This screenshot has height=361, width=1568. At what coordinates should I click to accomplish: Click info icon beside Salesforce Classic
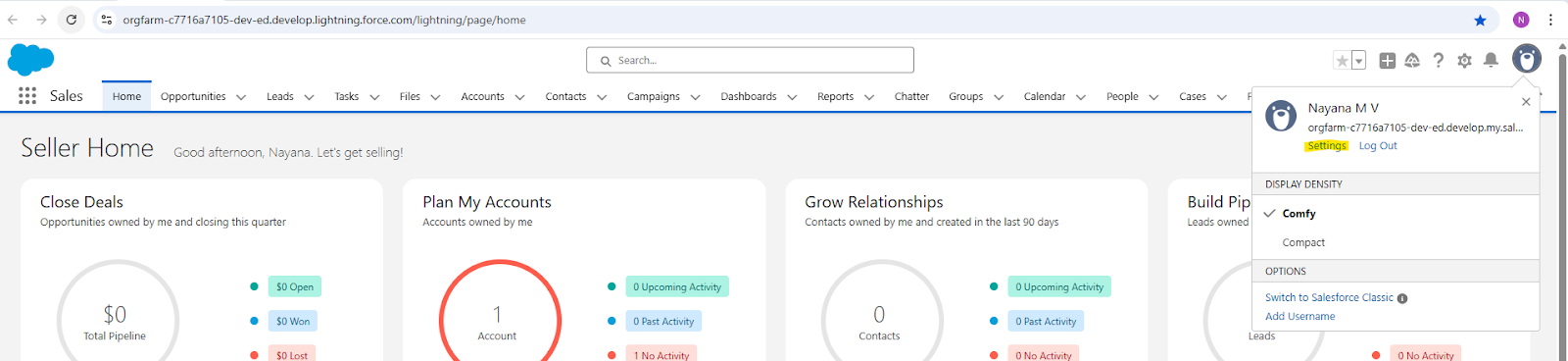1402,298
